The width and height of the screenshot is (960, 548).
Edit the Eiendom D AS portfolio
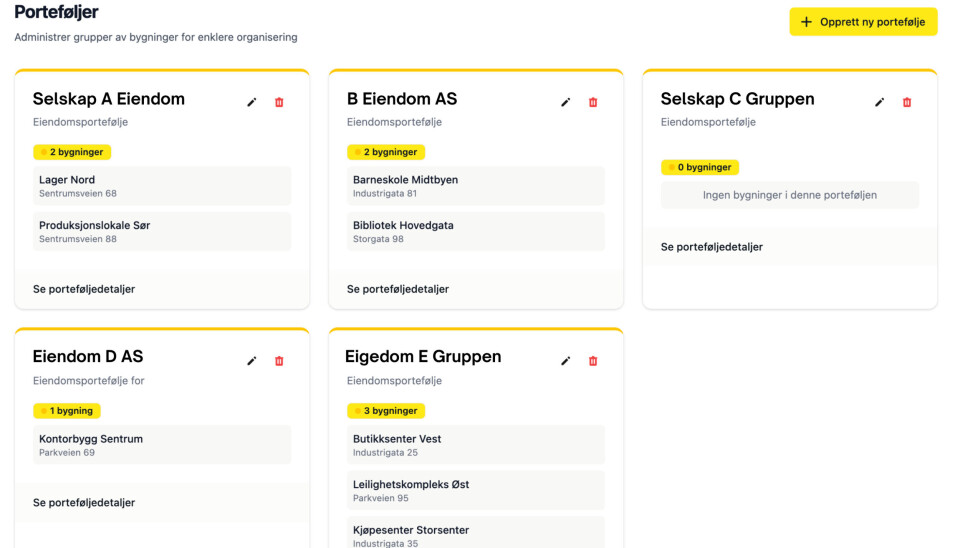pyautogui.click(x=252, y=361)
